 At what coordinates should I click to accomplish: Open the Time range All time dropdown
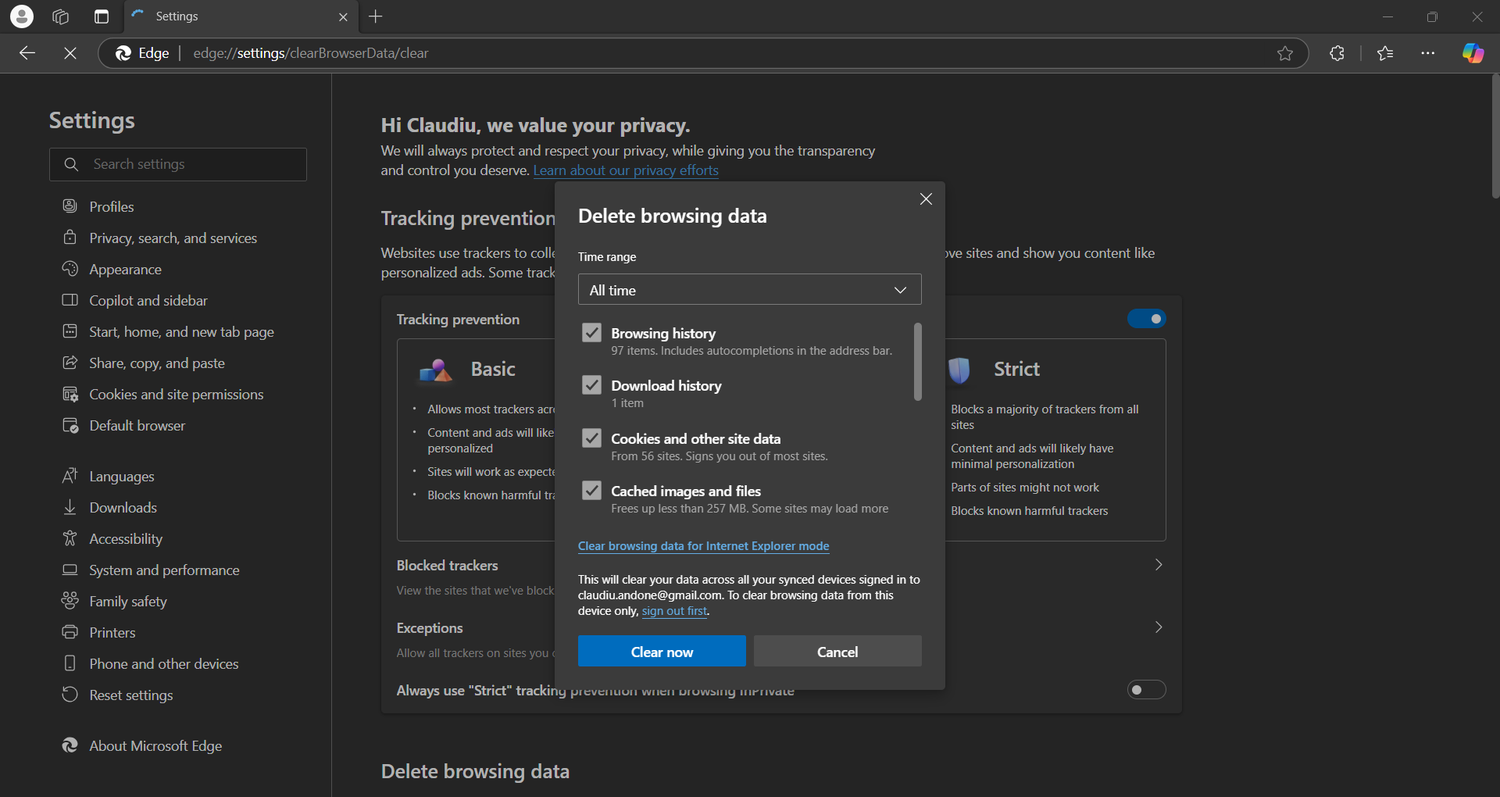(749, 290)
